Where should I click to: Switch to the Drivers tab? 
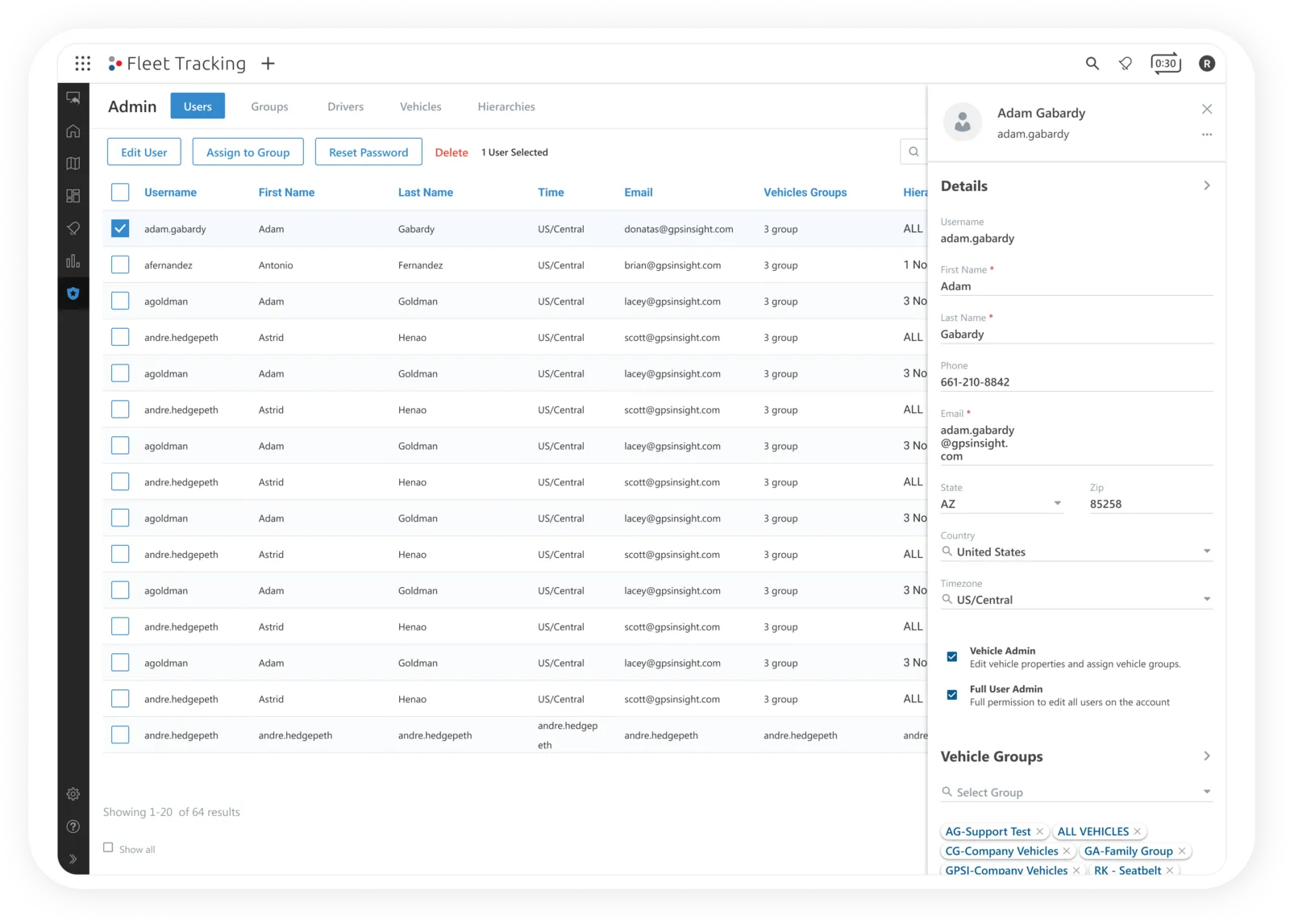point(346,106)
